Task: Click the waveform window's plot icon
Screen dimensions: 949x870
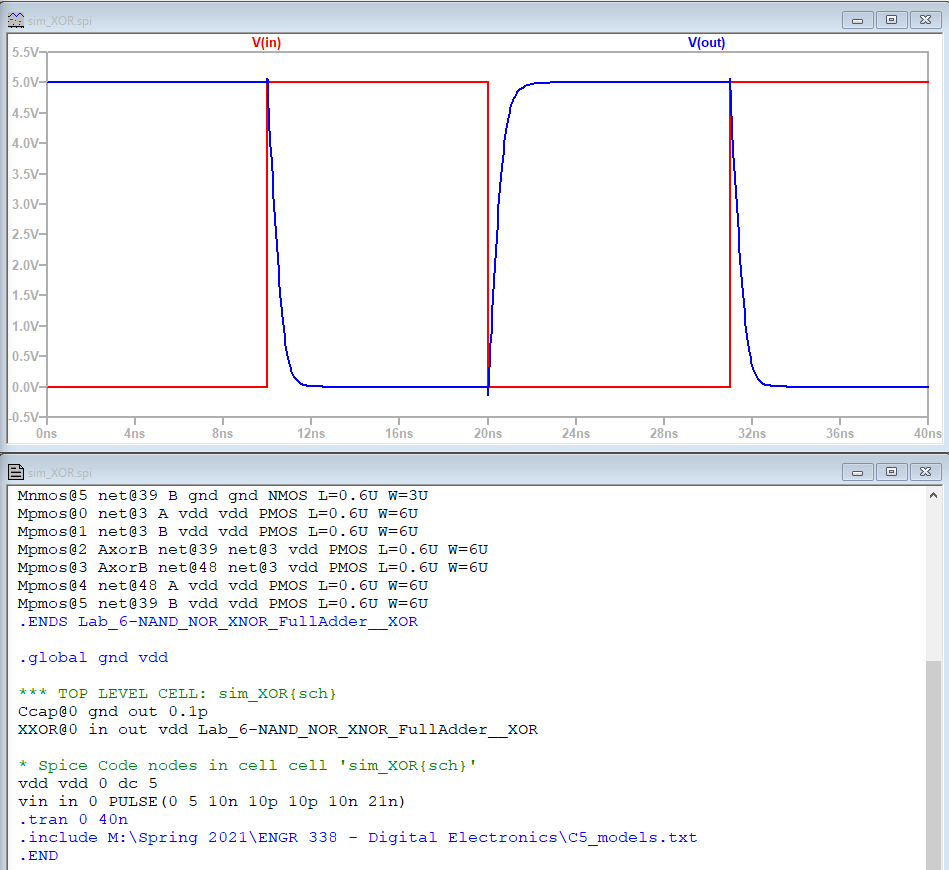Action: coord(16,20)
